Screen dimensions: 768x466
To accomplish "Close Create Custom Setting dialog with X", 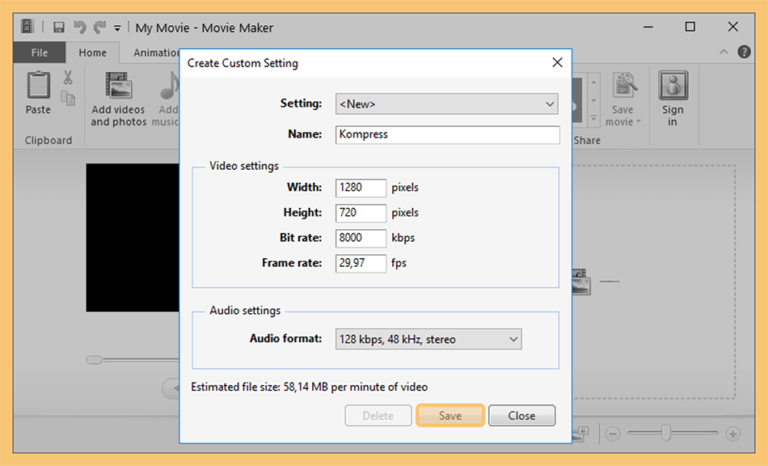I will click(x=557, y=63).
